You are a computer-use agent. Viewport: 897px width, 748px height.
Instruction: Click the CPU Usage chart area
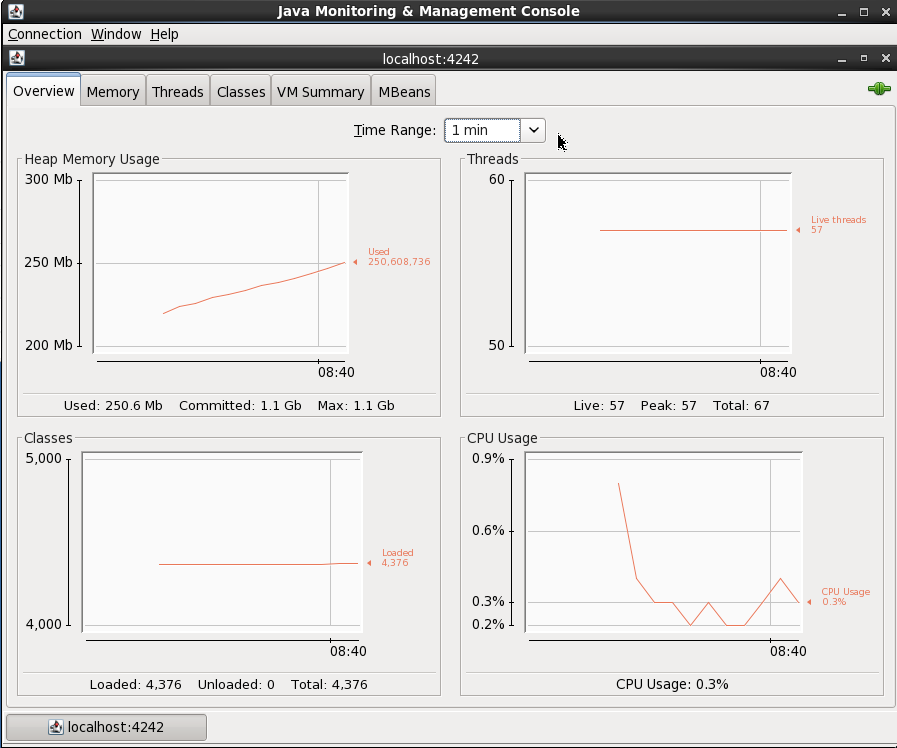[x=662, y=543]
